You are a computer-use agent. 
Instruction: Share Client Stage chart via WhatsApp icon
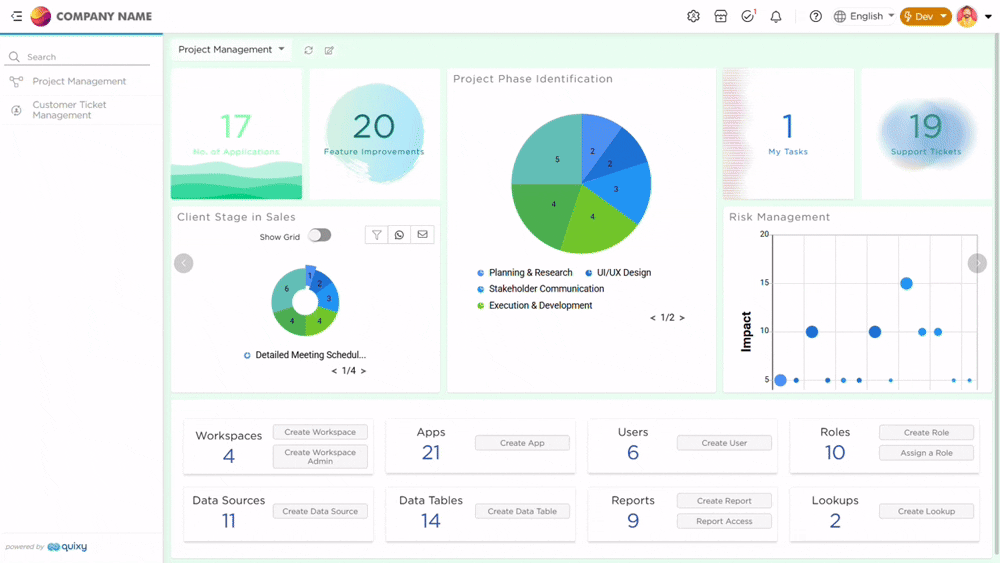(399, 235)
